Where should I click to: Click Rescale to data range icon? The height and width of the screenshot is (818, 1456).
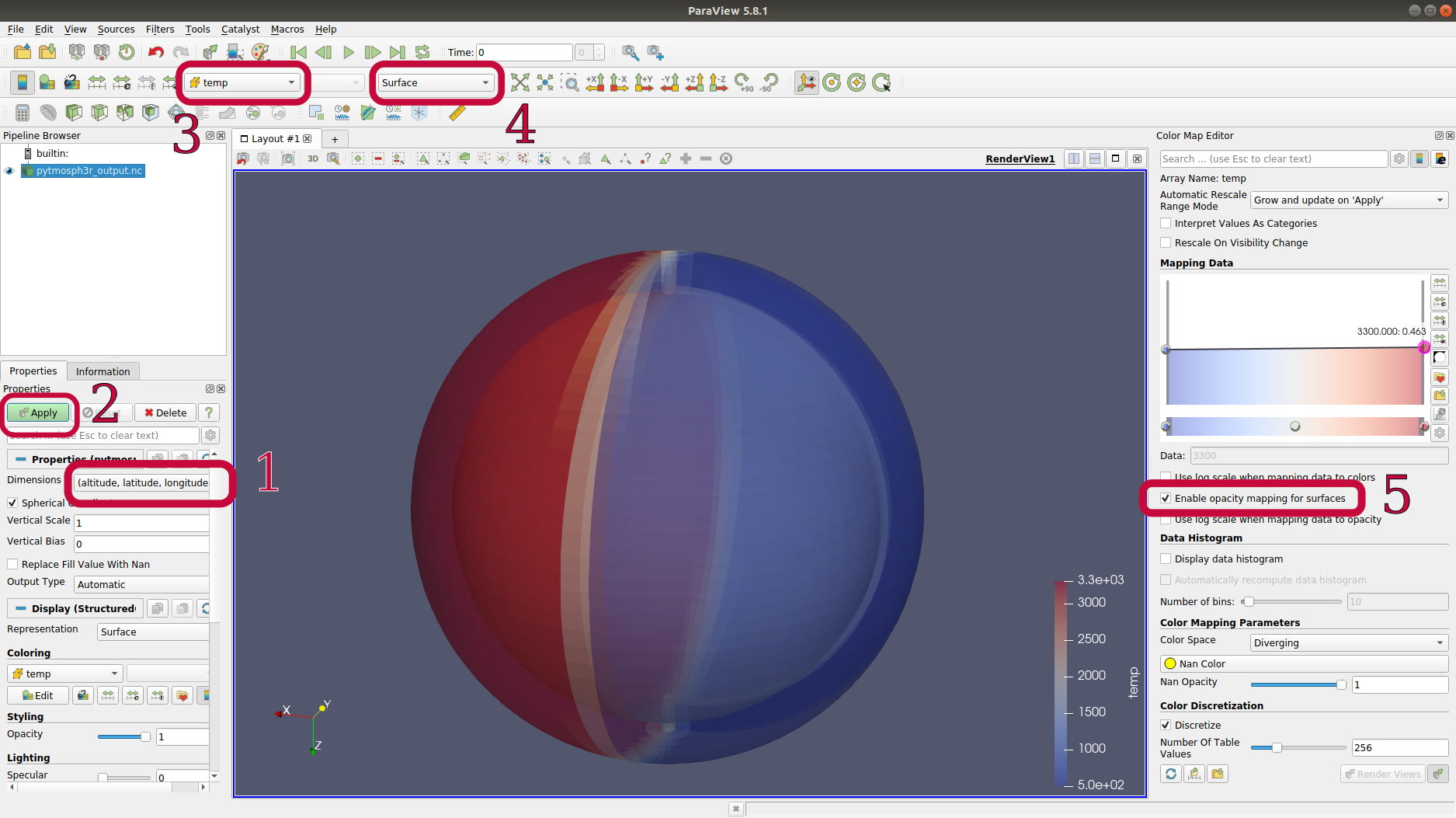[x=97, y=82]
